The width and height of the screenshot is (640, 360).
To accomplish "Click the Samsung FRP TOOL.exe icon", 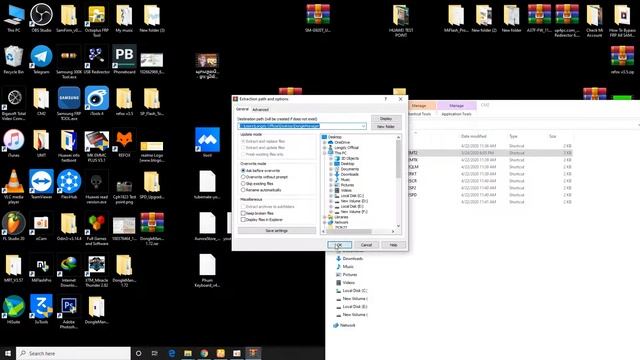I will pyautogui.click(x=69, y=100).
